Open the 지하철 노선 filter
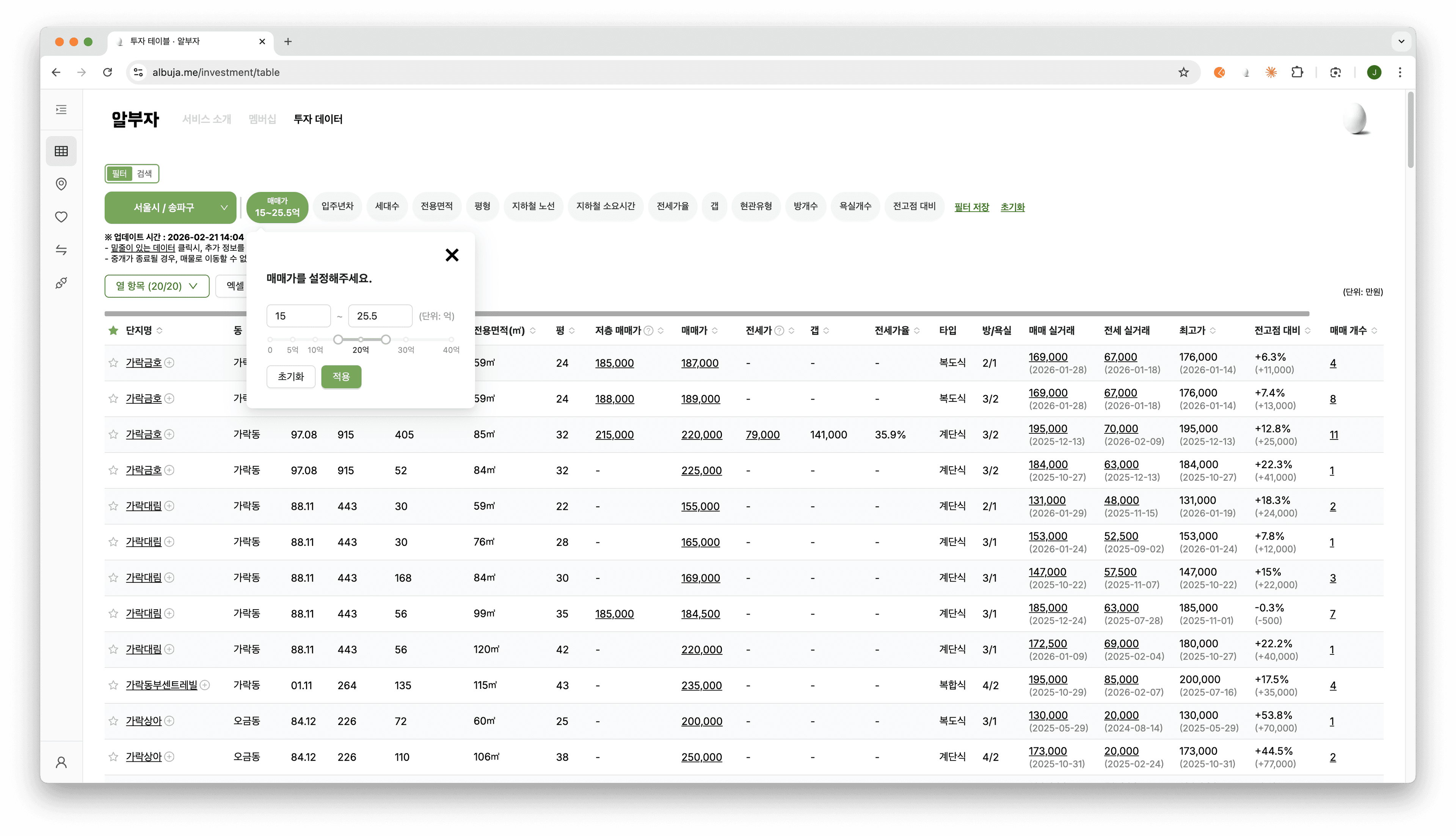Viewport: 1456px width, 836px height. pos(533,207)
